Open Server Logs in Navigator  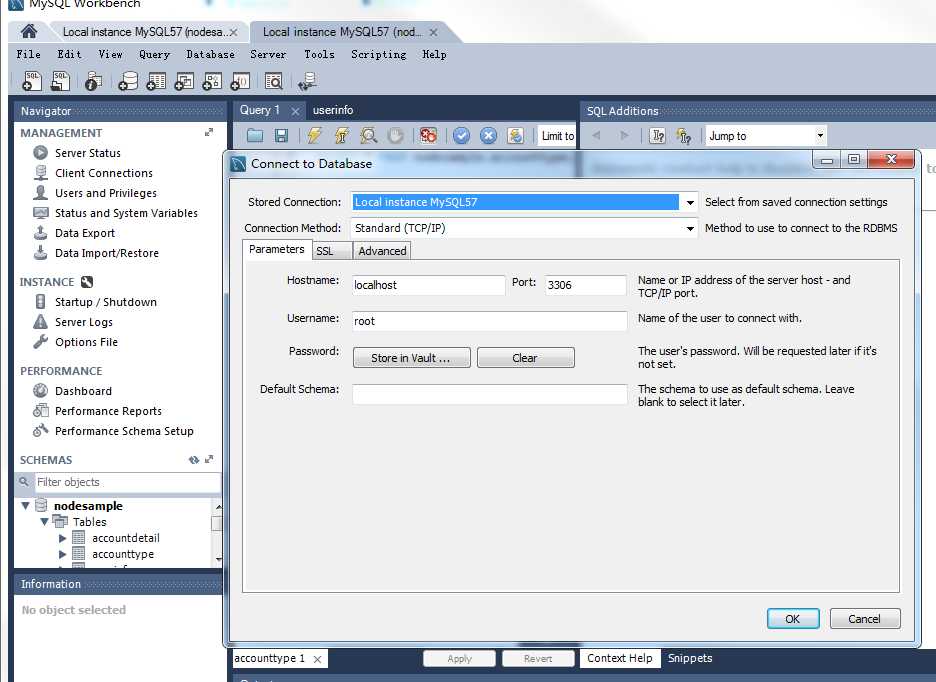[84, 322]
